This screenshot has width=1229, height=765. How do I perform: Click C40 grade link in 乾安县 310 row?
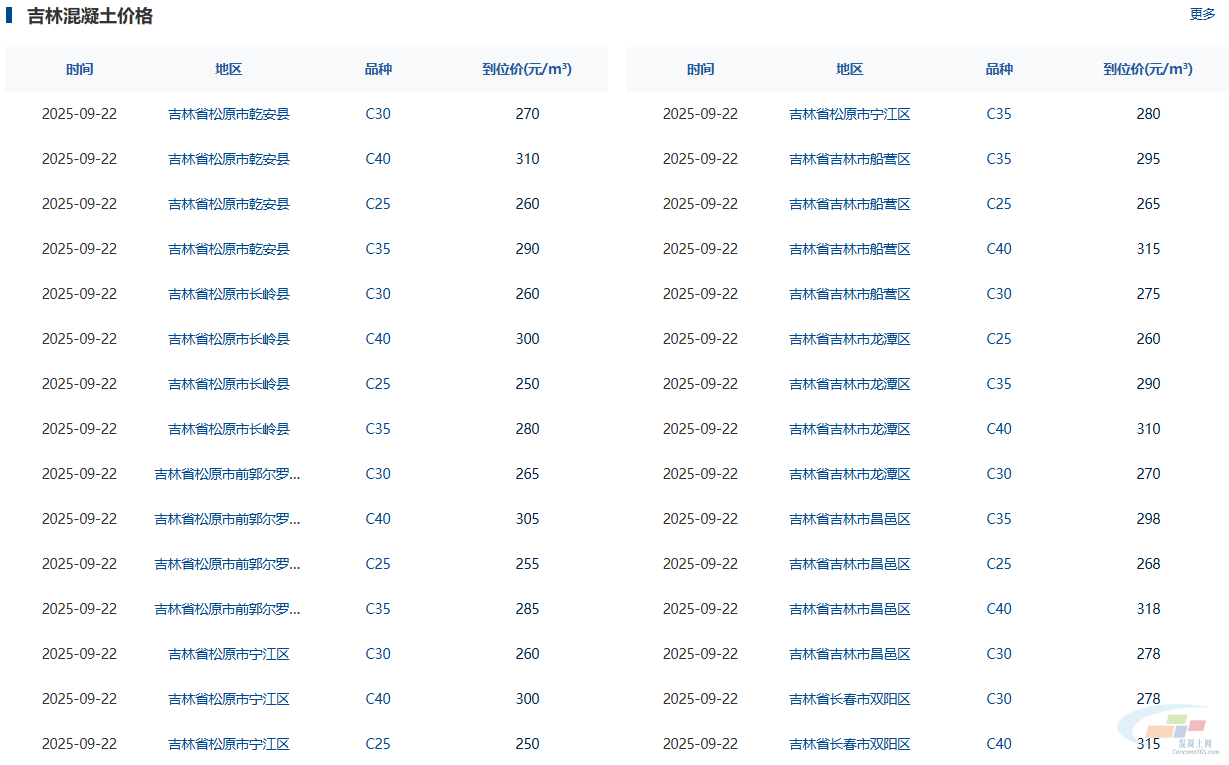pyautogui.click(x=378, y=159)
